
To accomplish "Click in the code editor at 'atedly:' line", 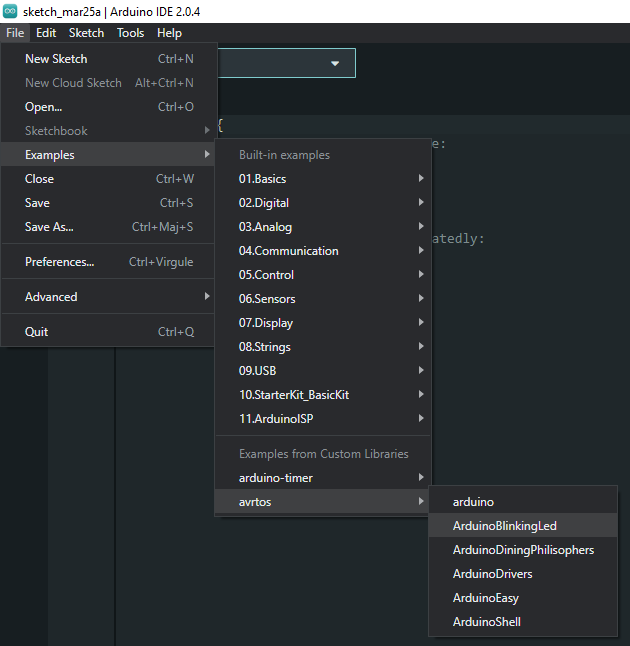I will [458, 239].
